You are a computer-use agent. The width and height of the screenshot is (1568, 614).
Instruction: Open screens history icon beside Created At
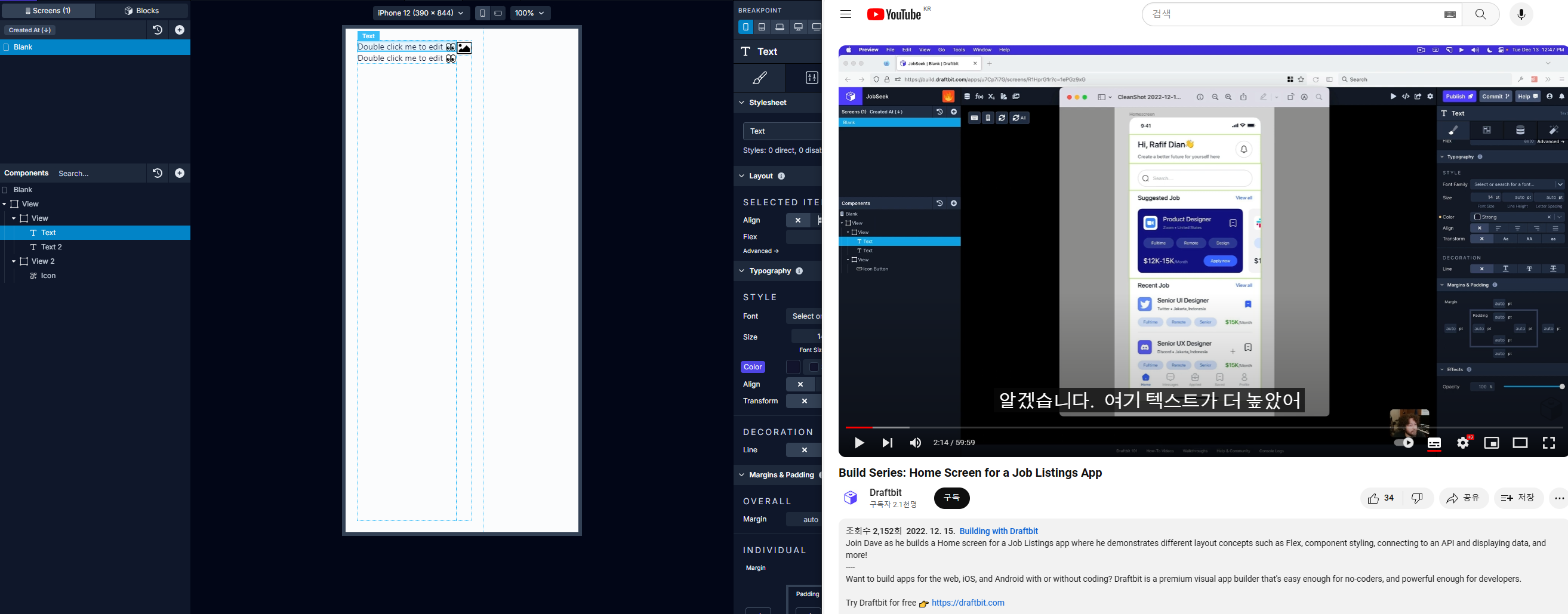(x=157, y=30)
